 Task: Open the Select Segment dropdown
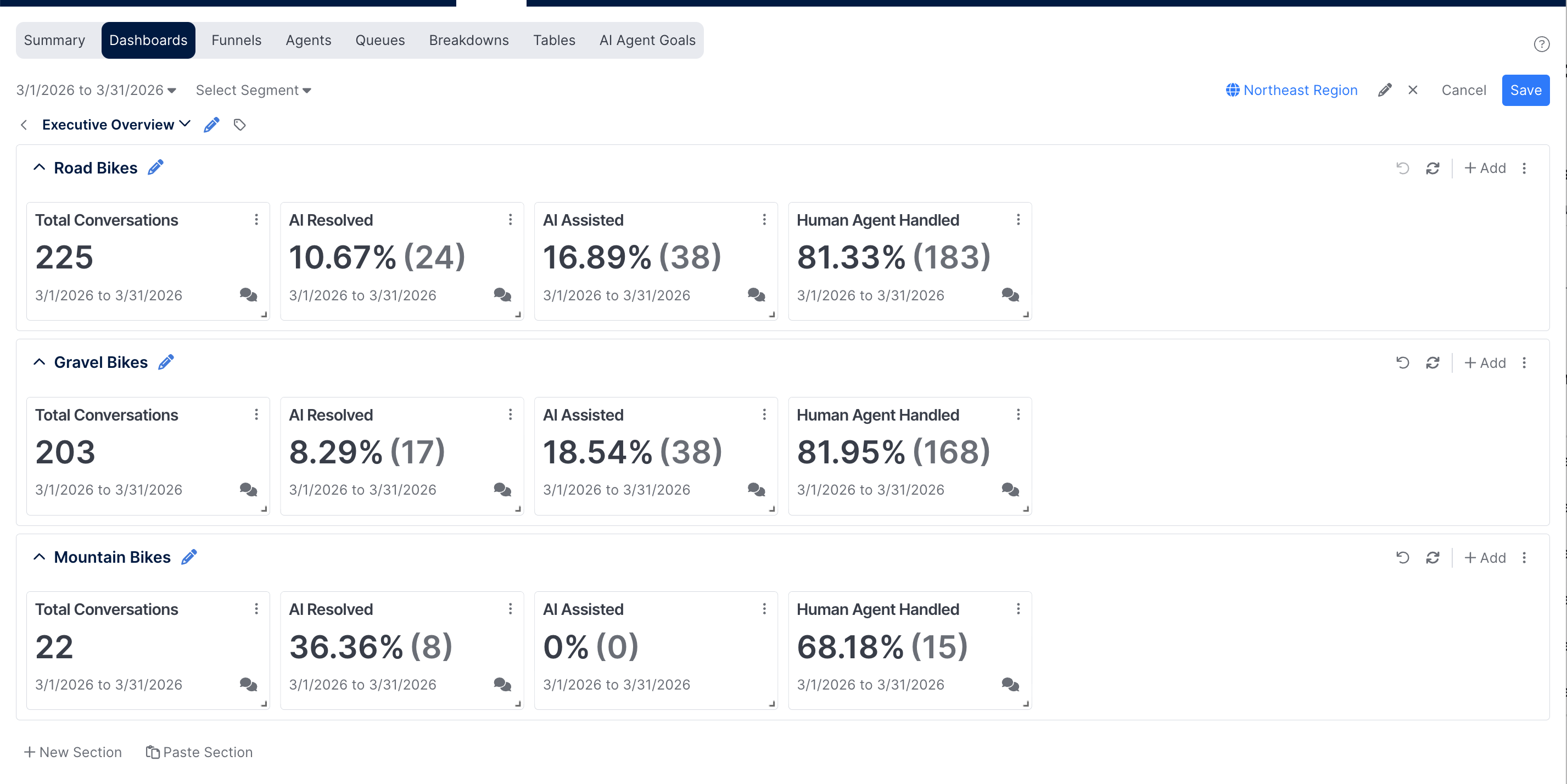pyautogui.click(x=253, y=90)
